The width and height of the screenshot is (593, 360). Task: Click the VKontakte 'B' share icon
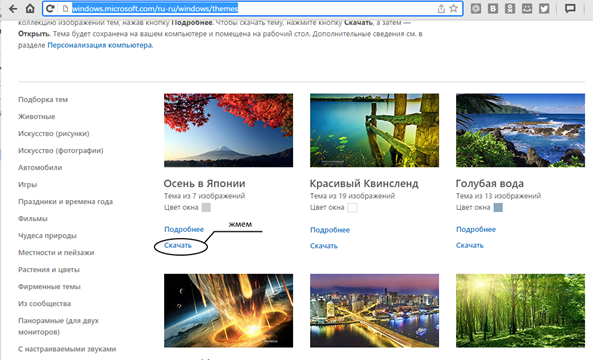(x=493, y=8)
